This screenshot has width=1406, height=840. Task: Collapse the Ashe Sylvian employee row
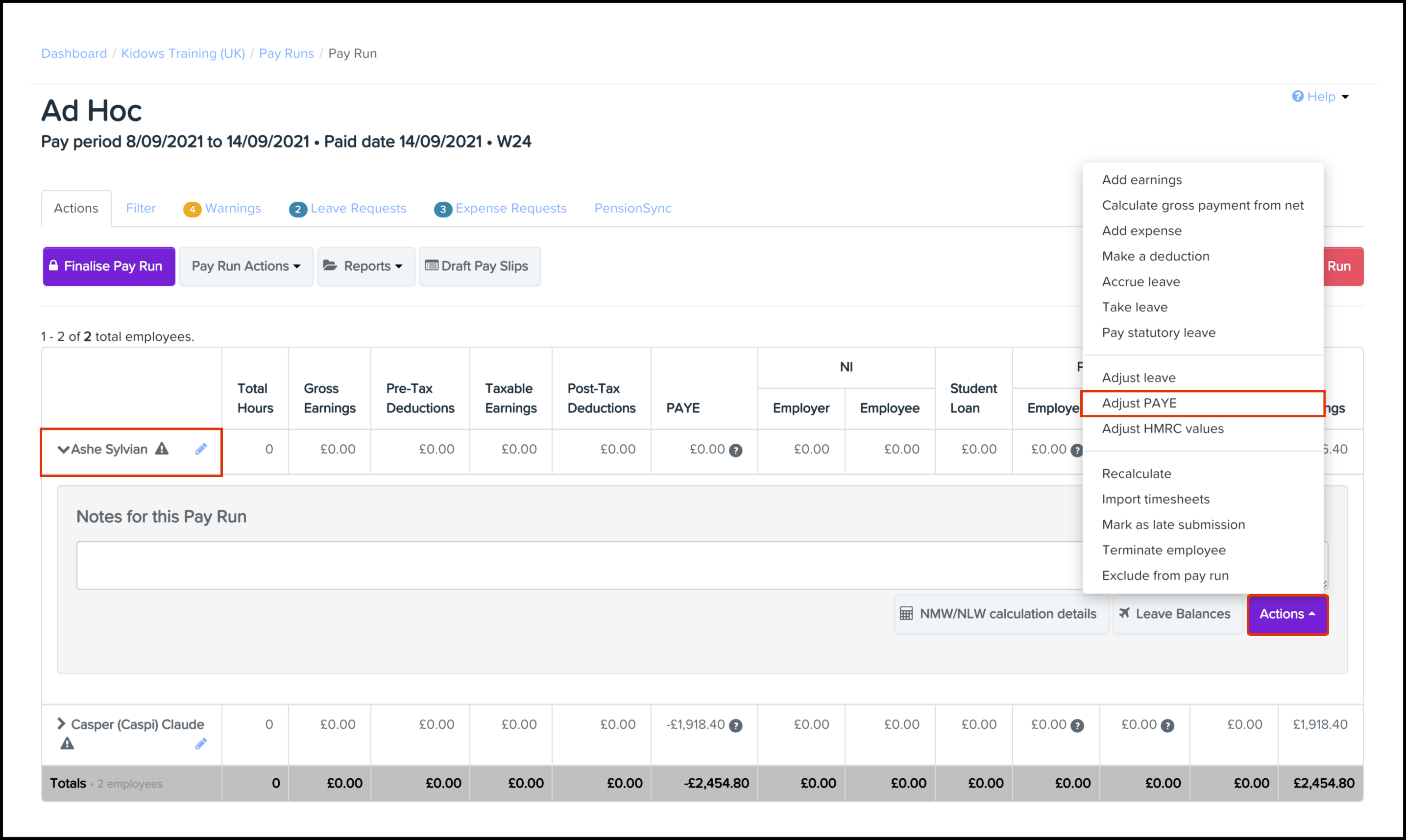[63, 450]
